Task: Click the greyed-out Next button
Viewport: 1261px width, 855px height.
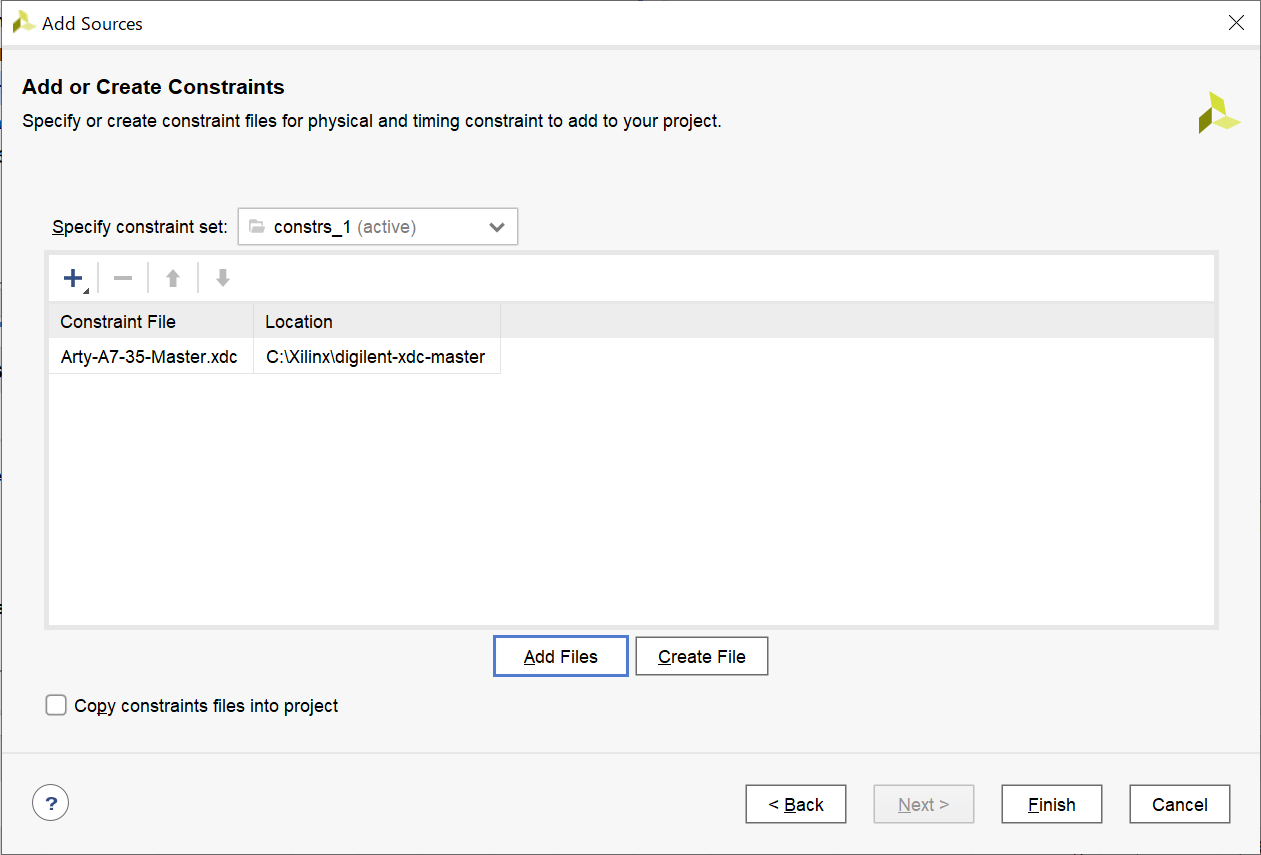Action: pyautogui.click(x=923, y=804)
